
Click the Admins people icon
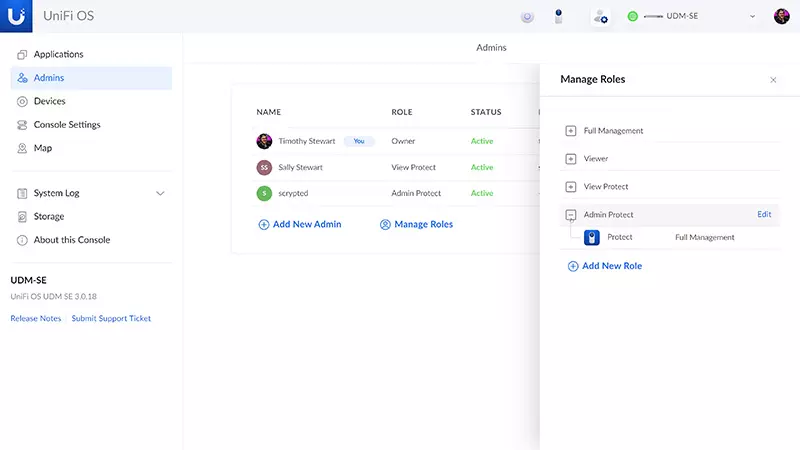click(x=22, y=78)
